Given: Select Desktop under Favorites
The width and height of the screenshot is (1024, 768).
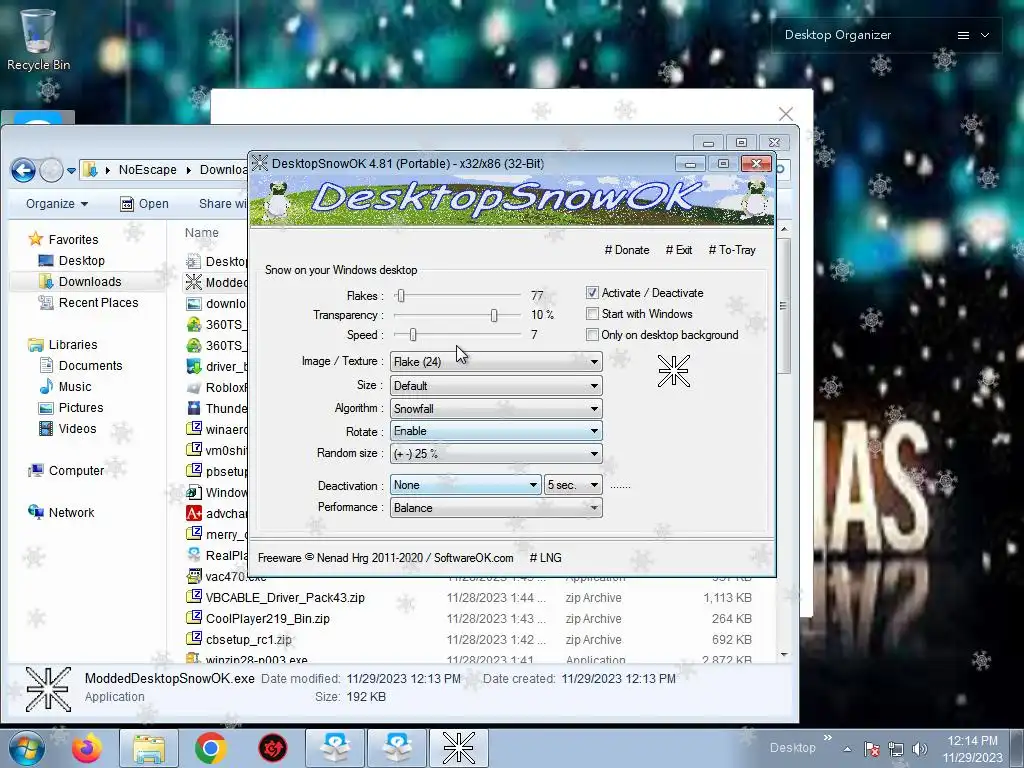Looking at the screenshot, I should tap(71, 261).
